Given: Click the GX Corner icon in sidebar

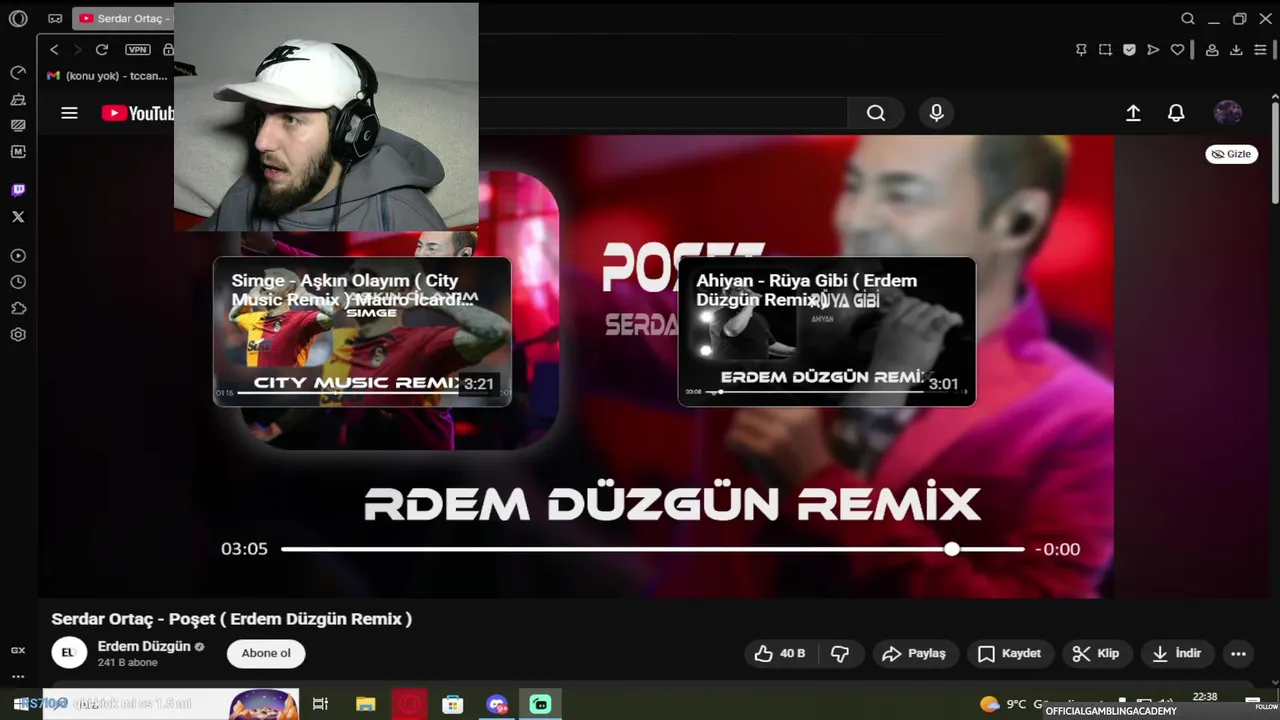Looking at the screenshot, I should click(18, 650).
